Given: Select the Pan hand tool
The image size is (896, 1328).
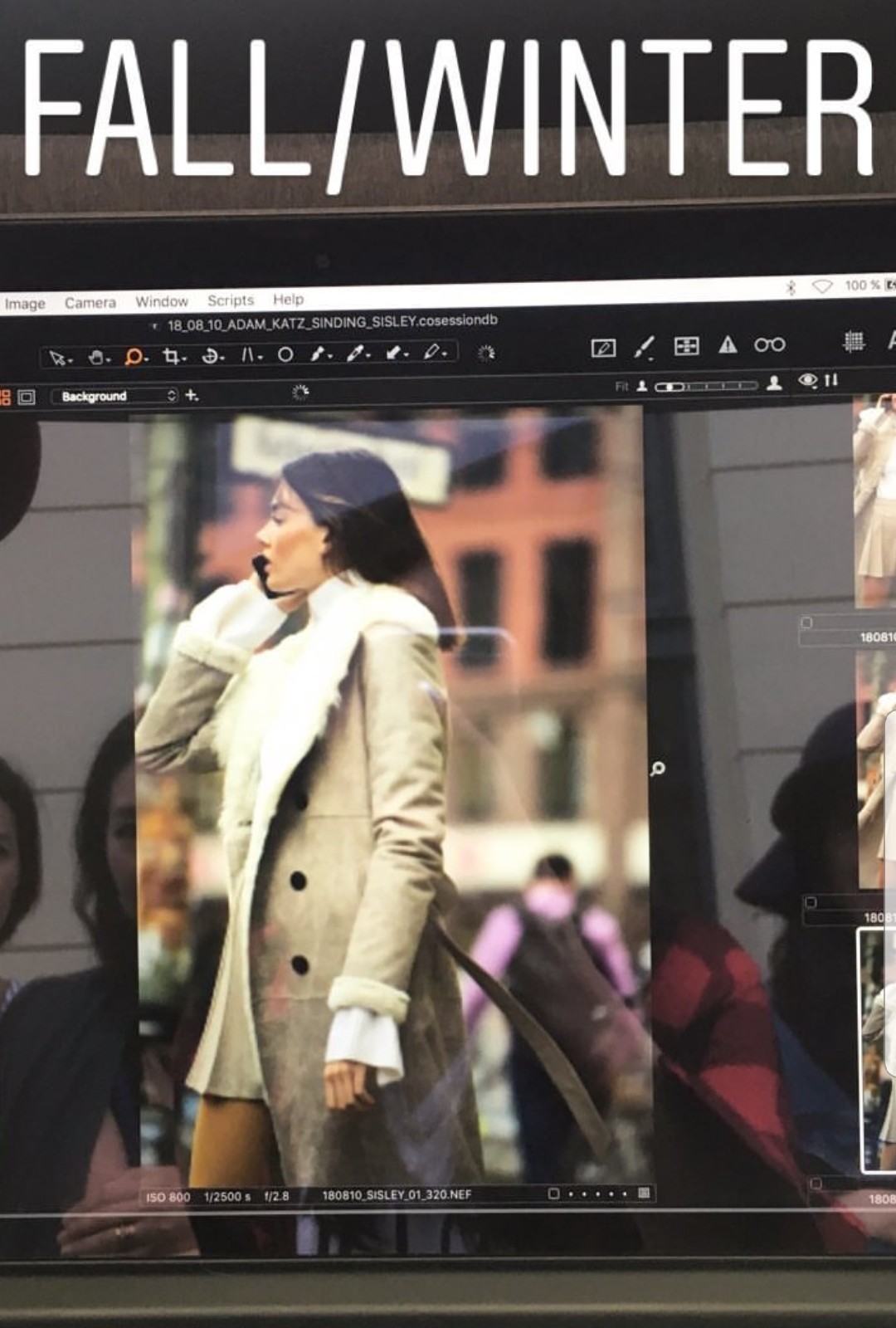Looking at the screenshot, I should 96,357.
